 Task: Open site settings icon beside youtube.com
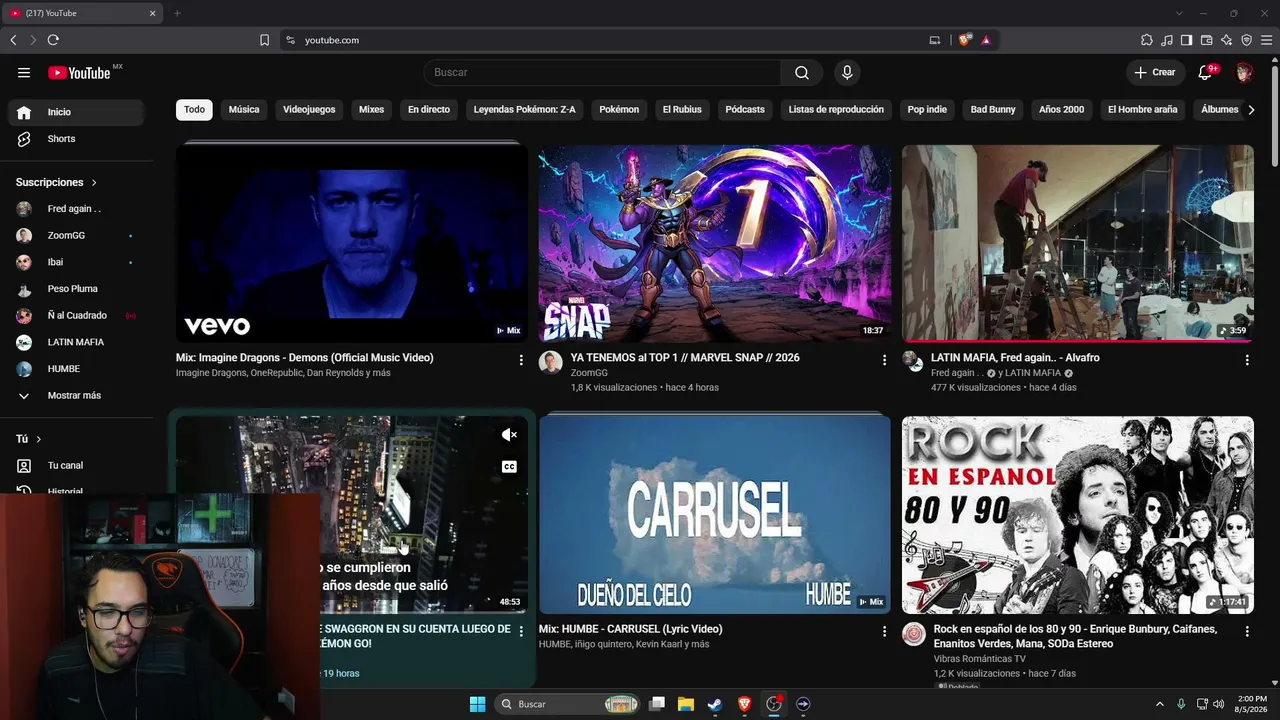(290, 40)
